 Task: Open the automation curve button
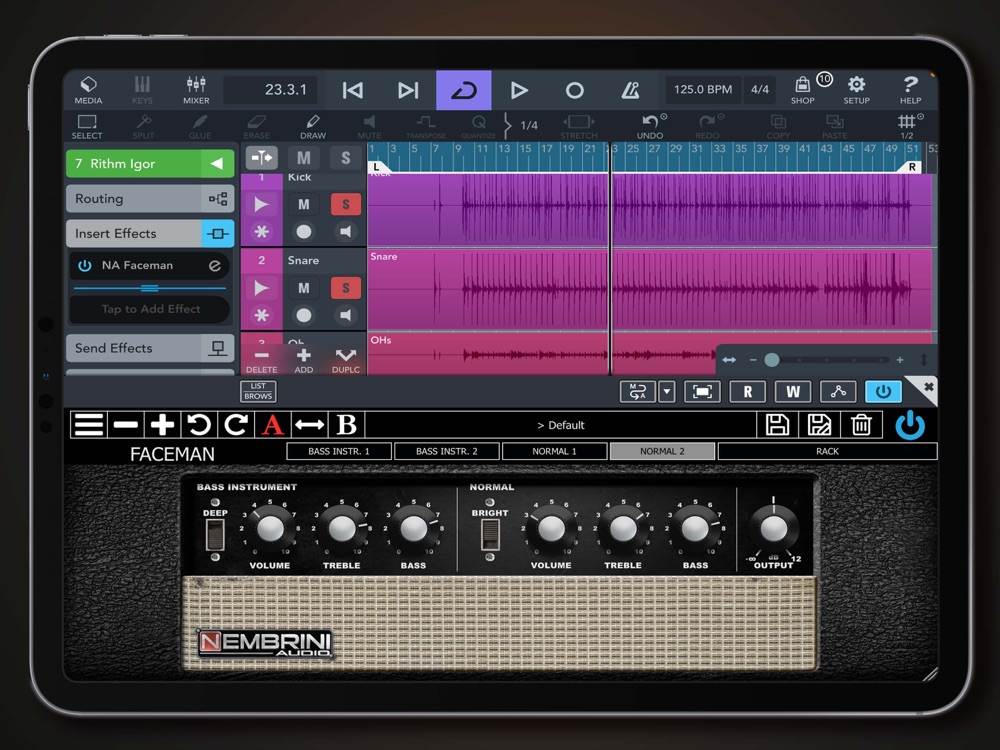[x=838, y=392]
